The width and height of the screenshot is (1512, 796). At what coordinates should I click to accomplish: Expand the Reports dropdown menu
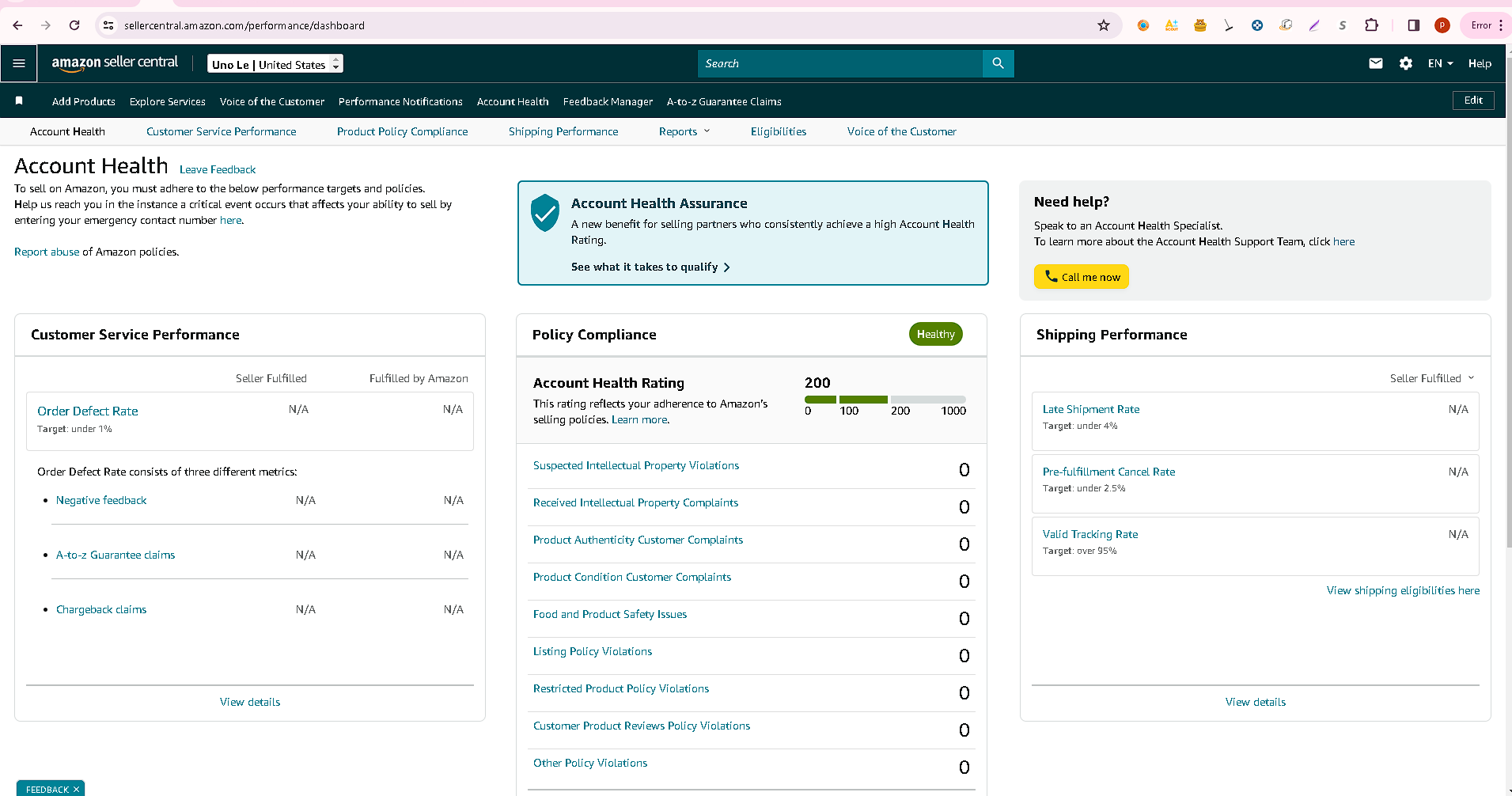684,131
